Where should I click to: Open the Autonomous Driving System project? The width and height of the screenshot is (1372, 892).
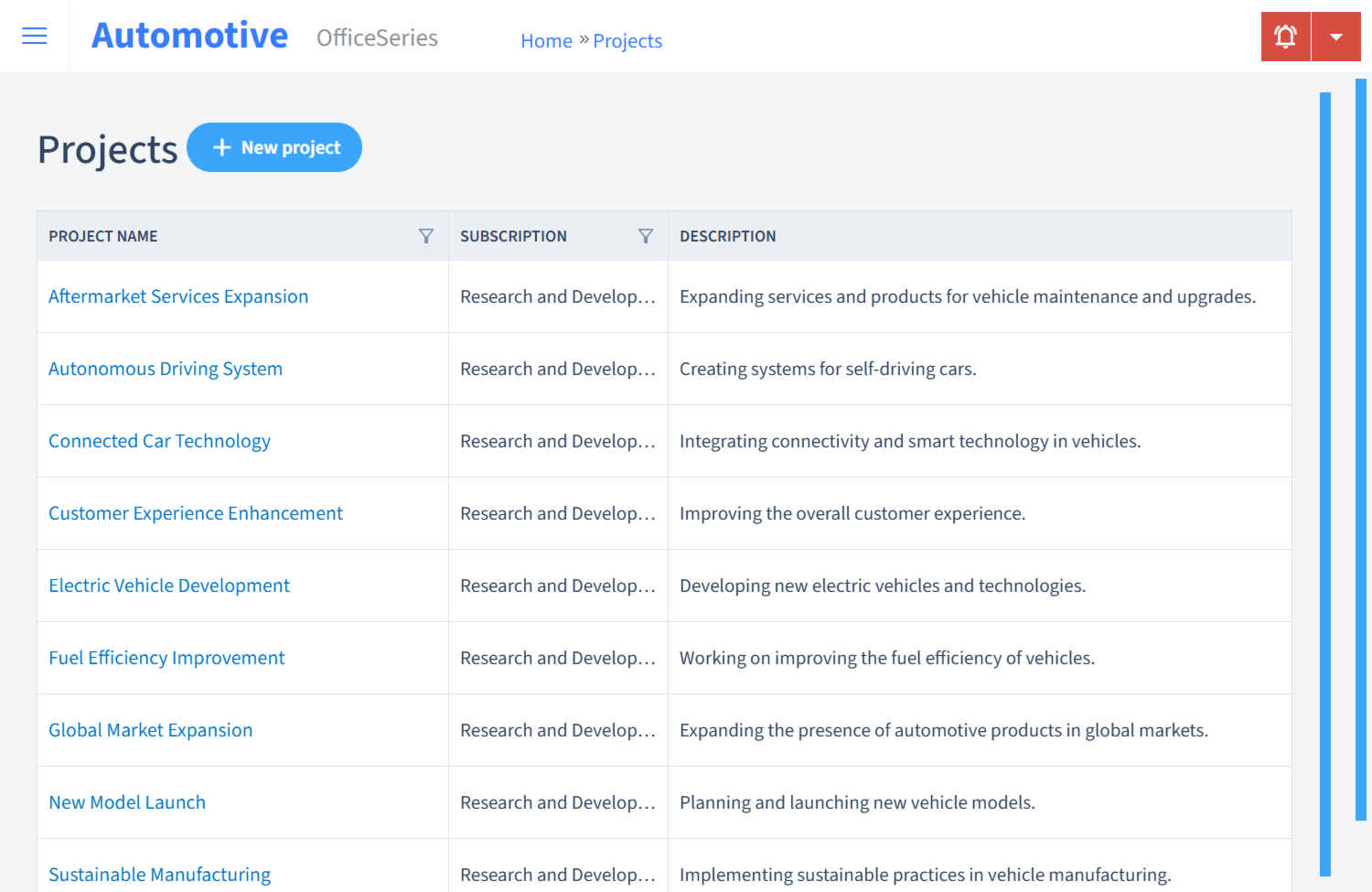click(166, 368)
